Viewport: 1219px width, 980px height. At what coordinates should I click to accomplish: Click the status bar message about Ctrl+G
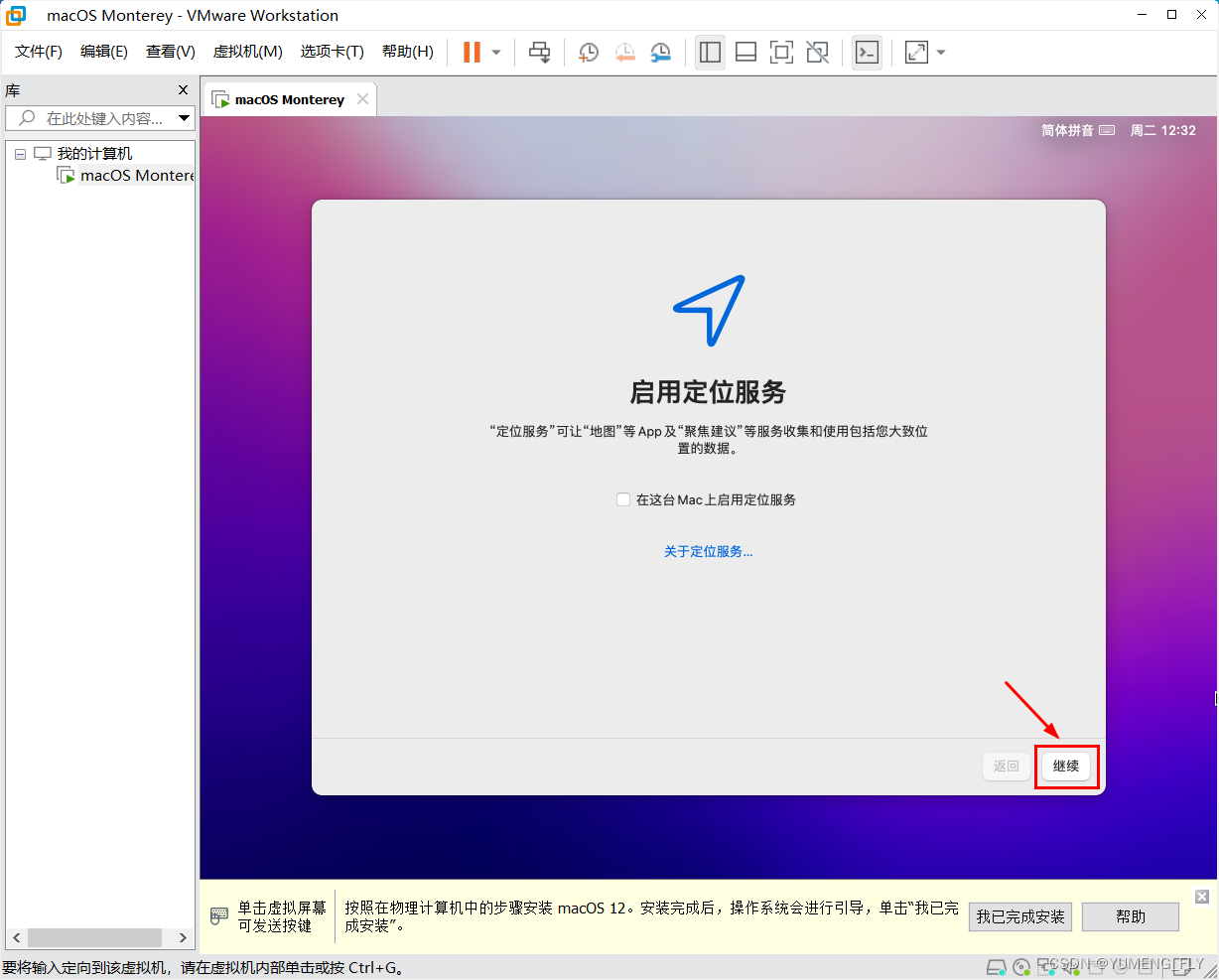pos(203,967)
